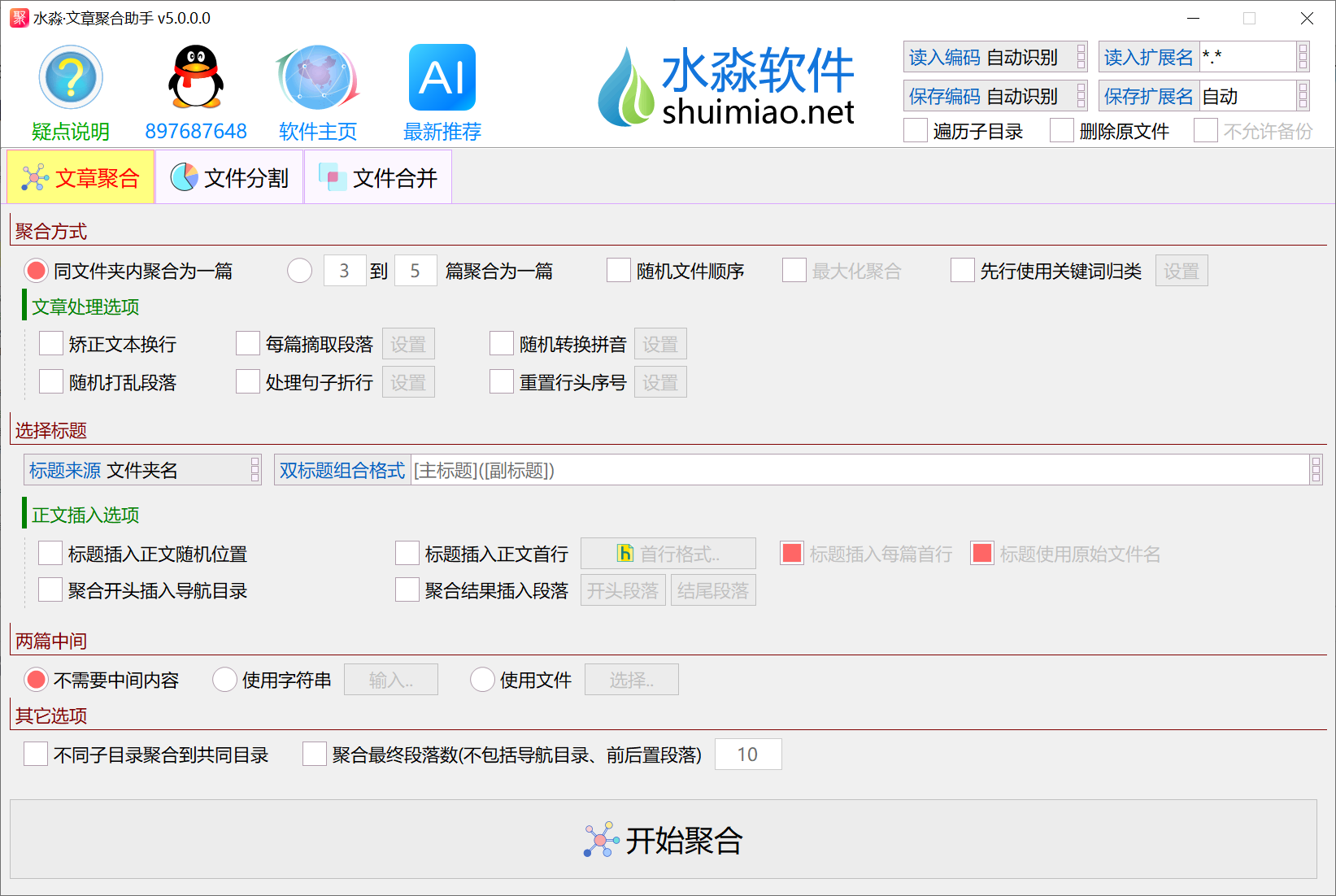This screenshot has width=1336, height=896.
Task: Toggle 标题插入正文首行 checkbox
Action: (x=407, y=554)
